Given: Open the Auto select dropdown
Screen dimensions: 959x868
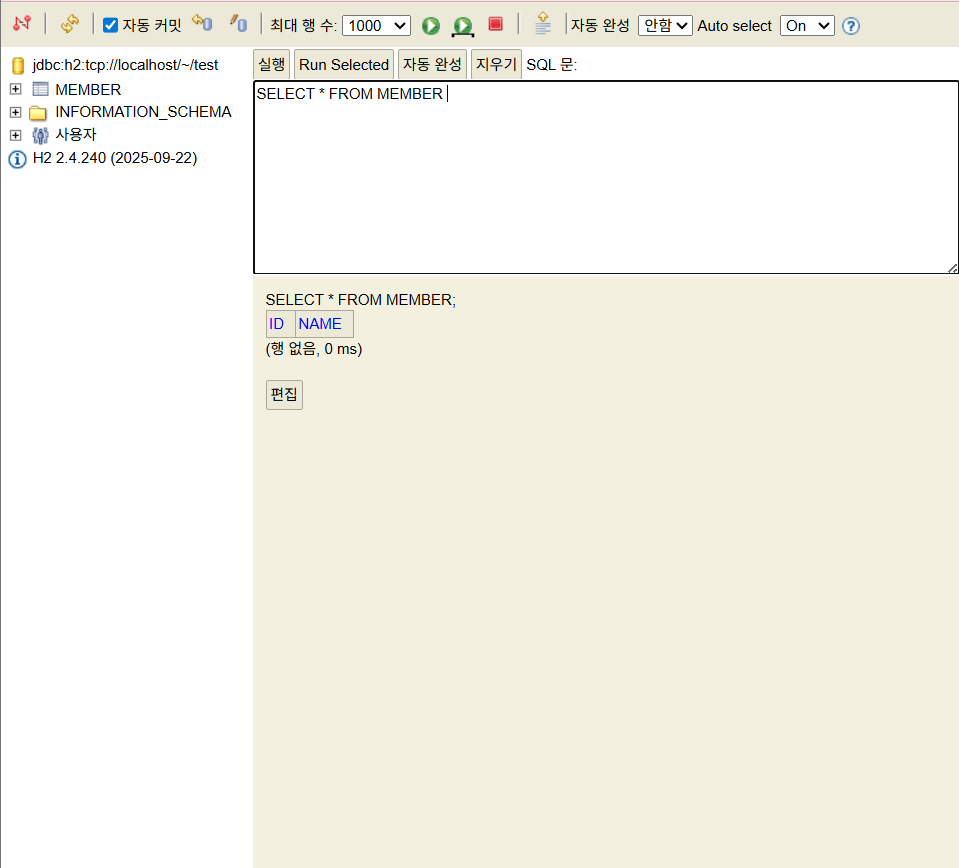Looking at the screenshot, I should click(x=807, y=26).
